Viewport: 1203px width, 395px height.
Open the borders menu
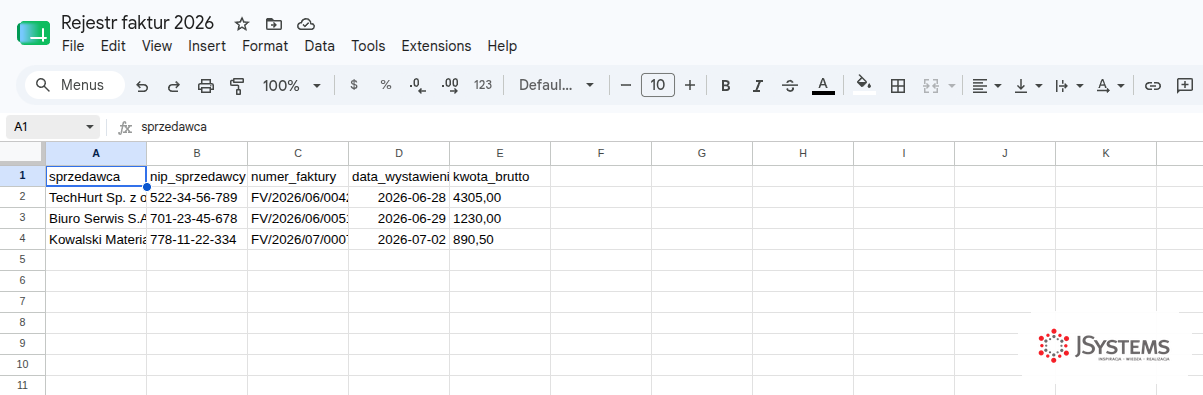[x=898, y=86]
